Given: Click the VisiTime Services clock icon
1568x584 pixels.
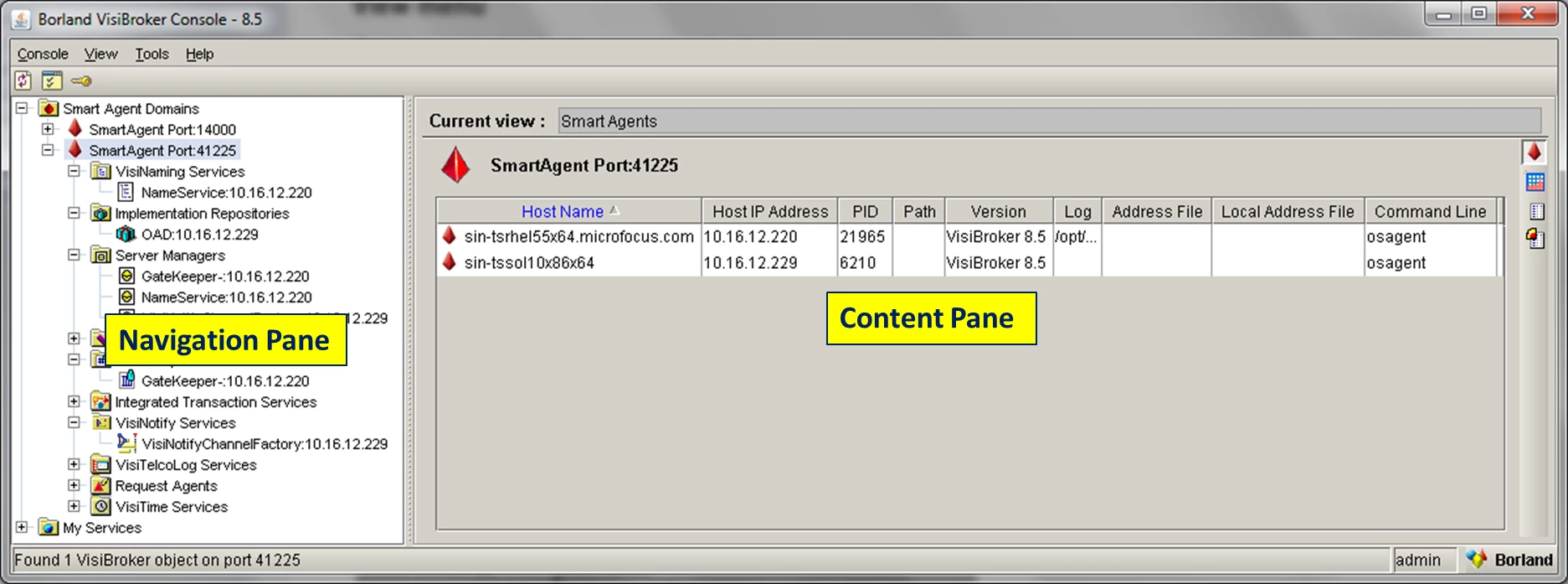Looking at the screenshot, I should (x=101, y=506).
